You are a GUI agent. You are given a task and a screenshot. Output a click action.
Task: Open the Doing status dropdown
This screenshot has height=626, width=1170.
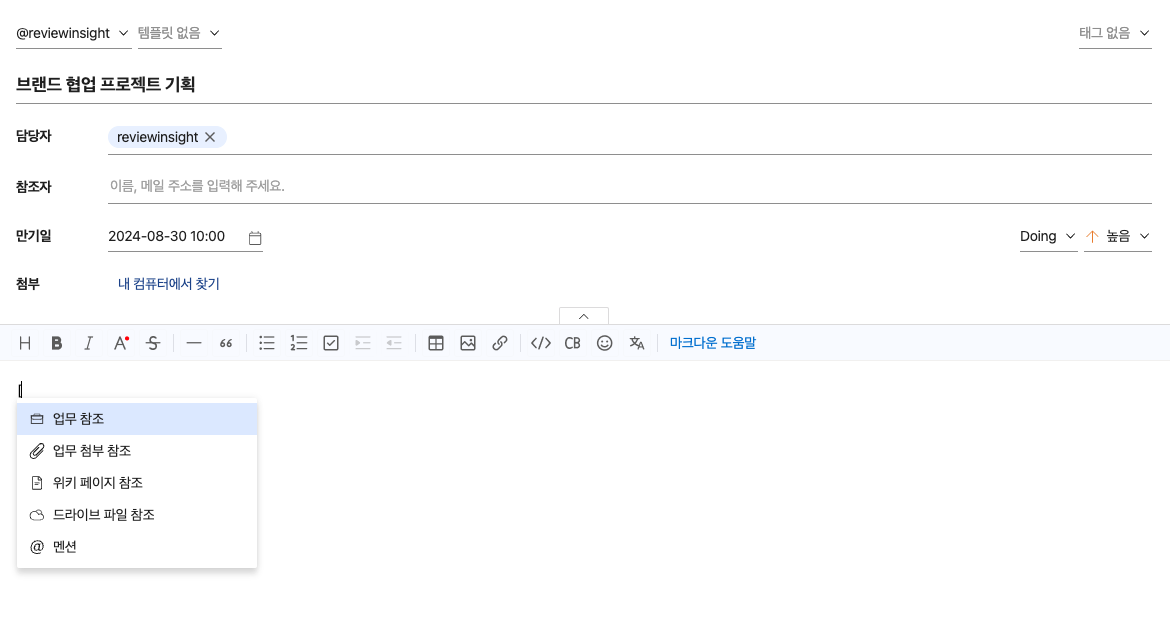point(1047,236)
